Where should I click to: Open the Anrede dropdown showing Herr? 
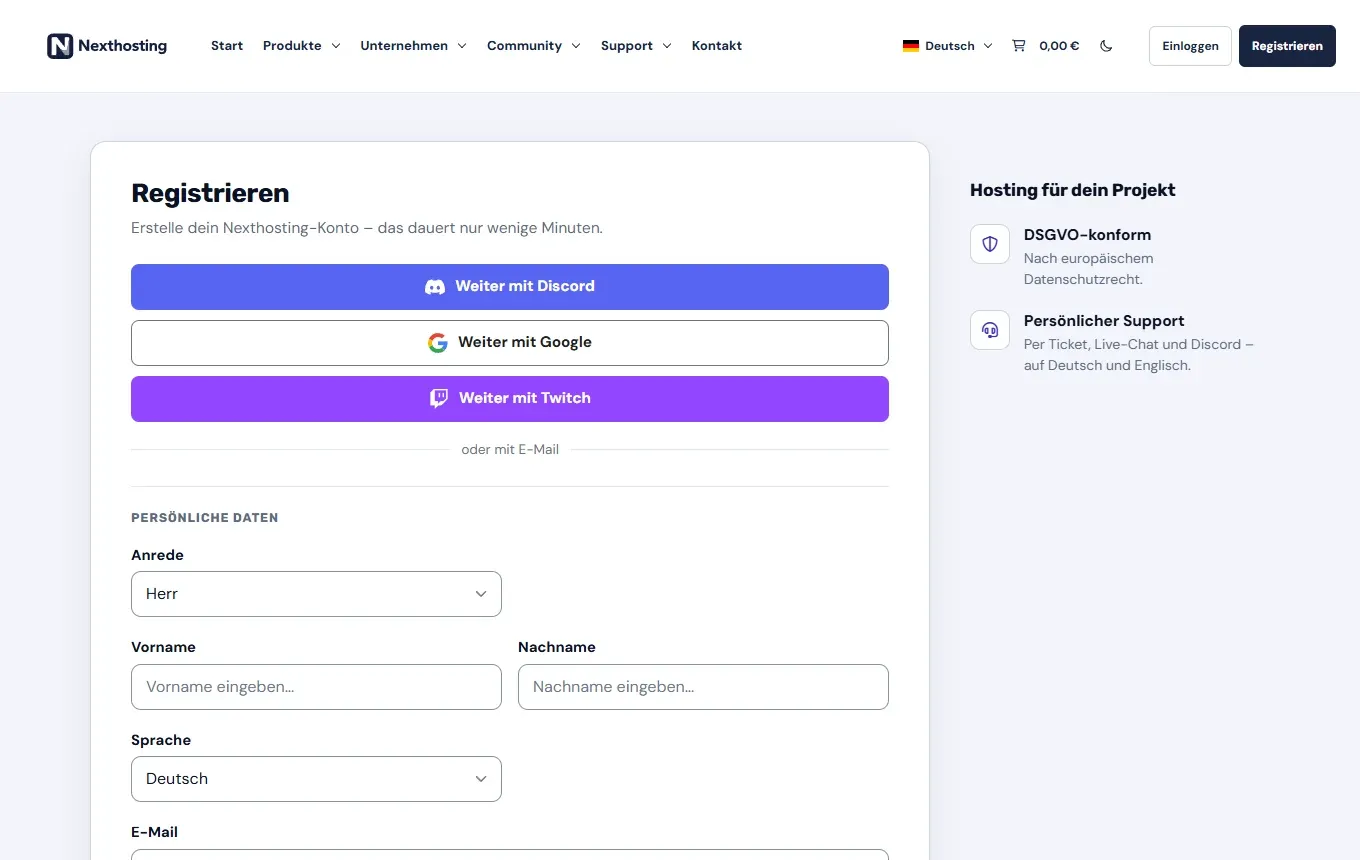(316, 594)
